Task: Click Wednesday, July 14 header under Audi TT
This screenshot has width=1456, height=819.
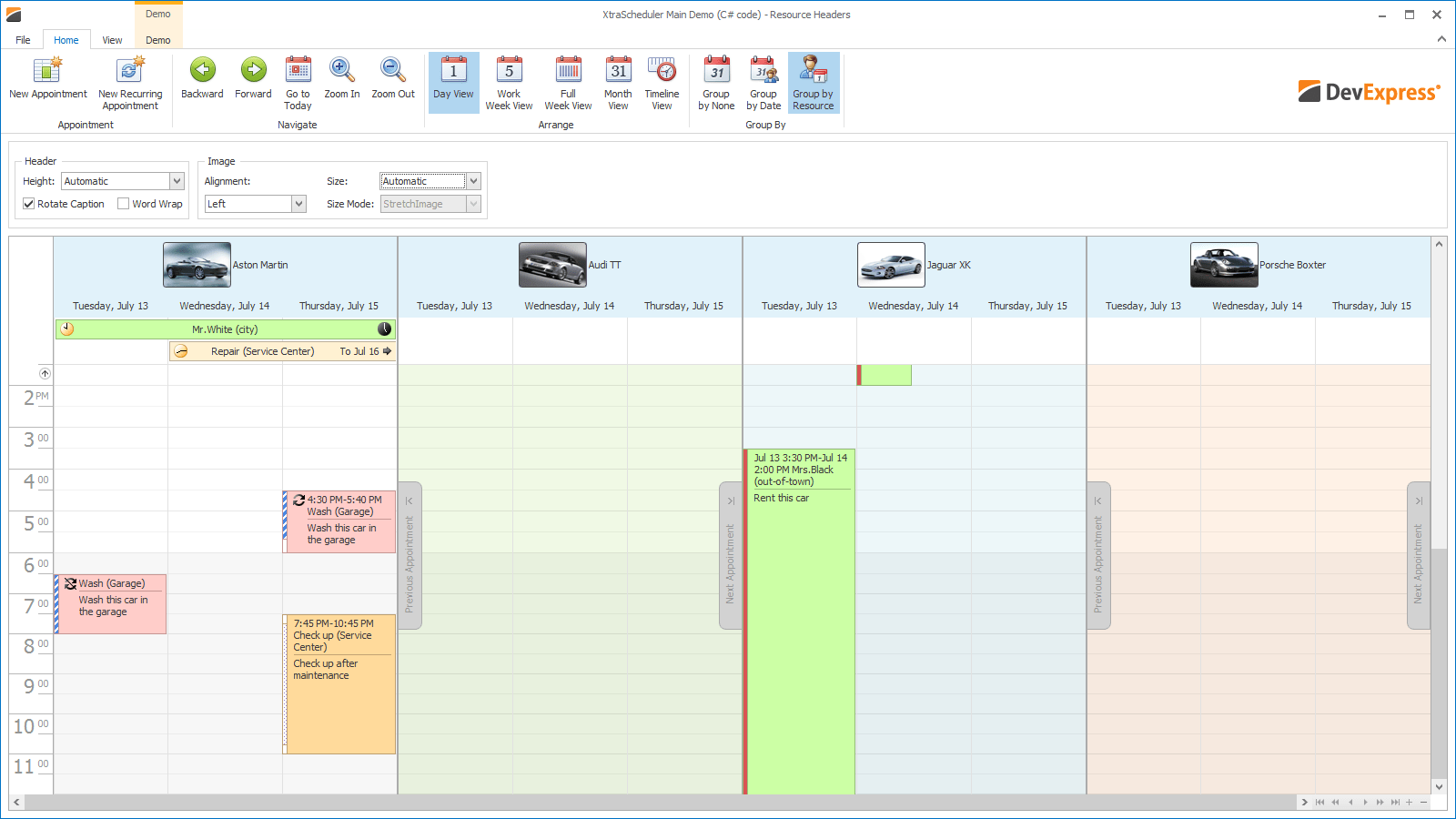Action: click(x=569, y=306)
